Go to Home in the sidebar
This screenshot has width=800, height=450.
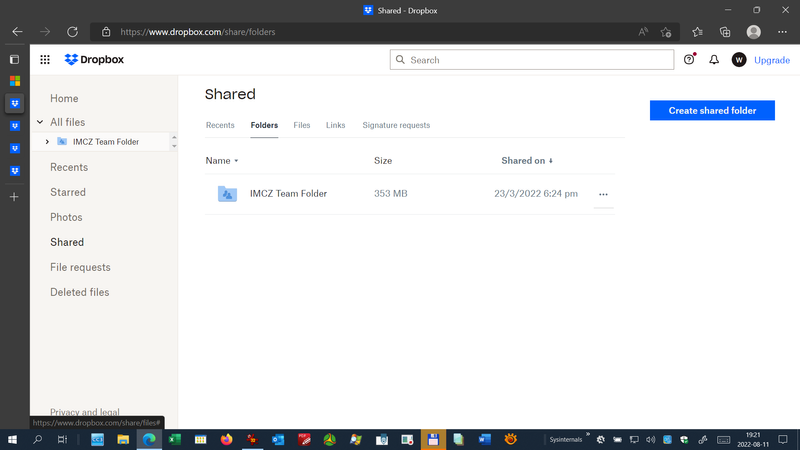pos(64,98)
